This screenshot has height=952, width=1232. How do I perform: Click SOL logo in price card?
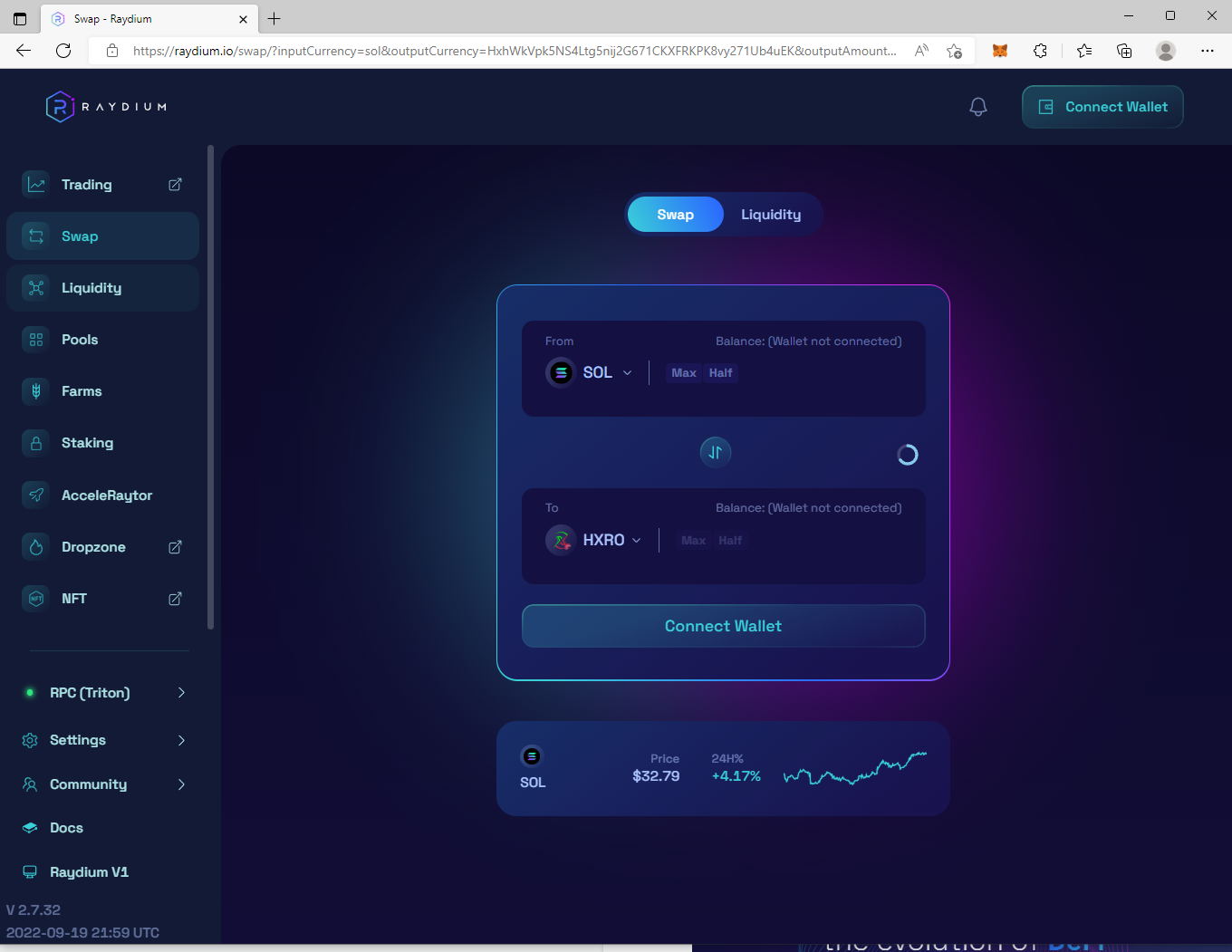tap(532, 756)
